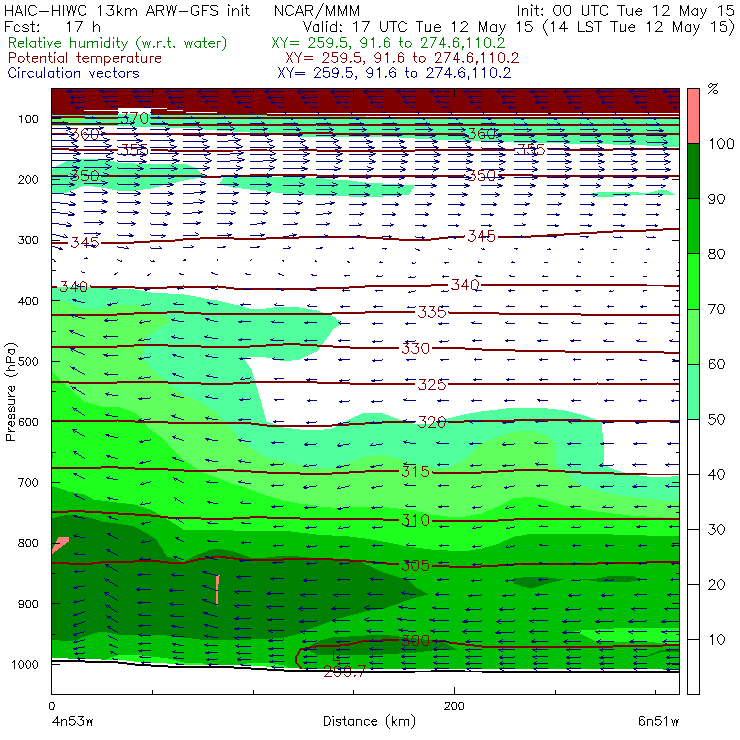The width and height of the screenshot is (740, 740).
Task: Click the 'Pressure (hPa)' axis title
Action: (10, 392)
